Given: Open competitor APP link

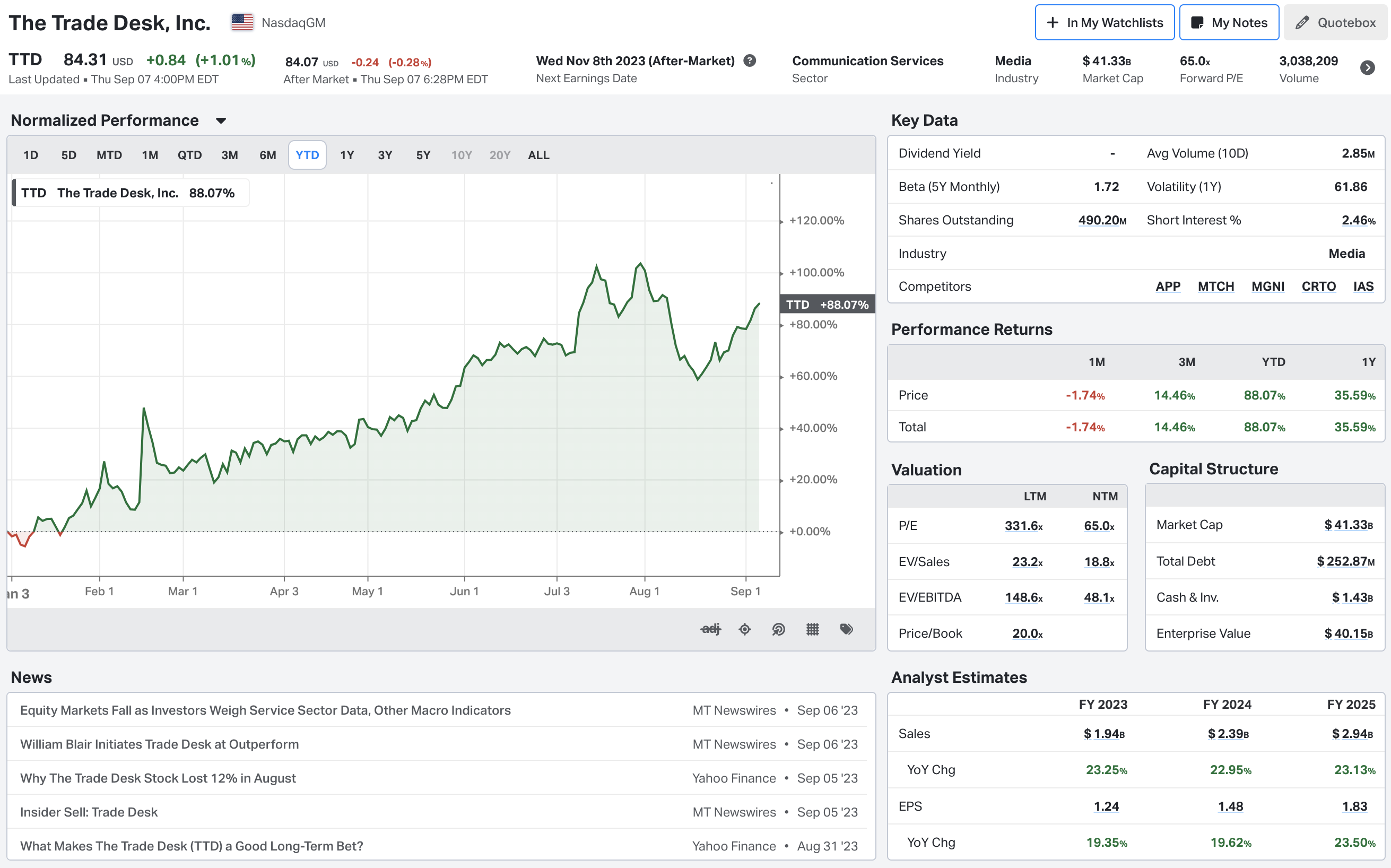Looking at the screenshot, I should 1168,287.
